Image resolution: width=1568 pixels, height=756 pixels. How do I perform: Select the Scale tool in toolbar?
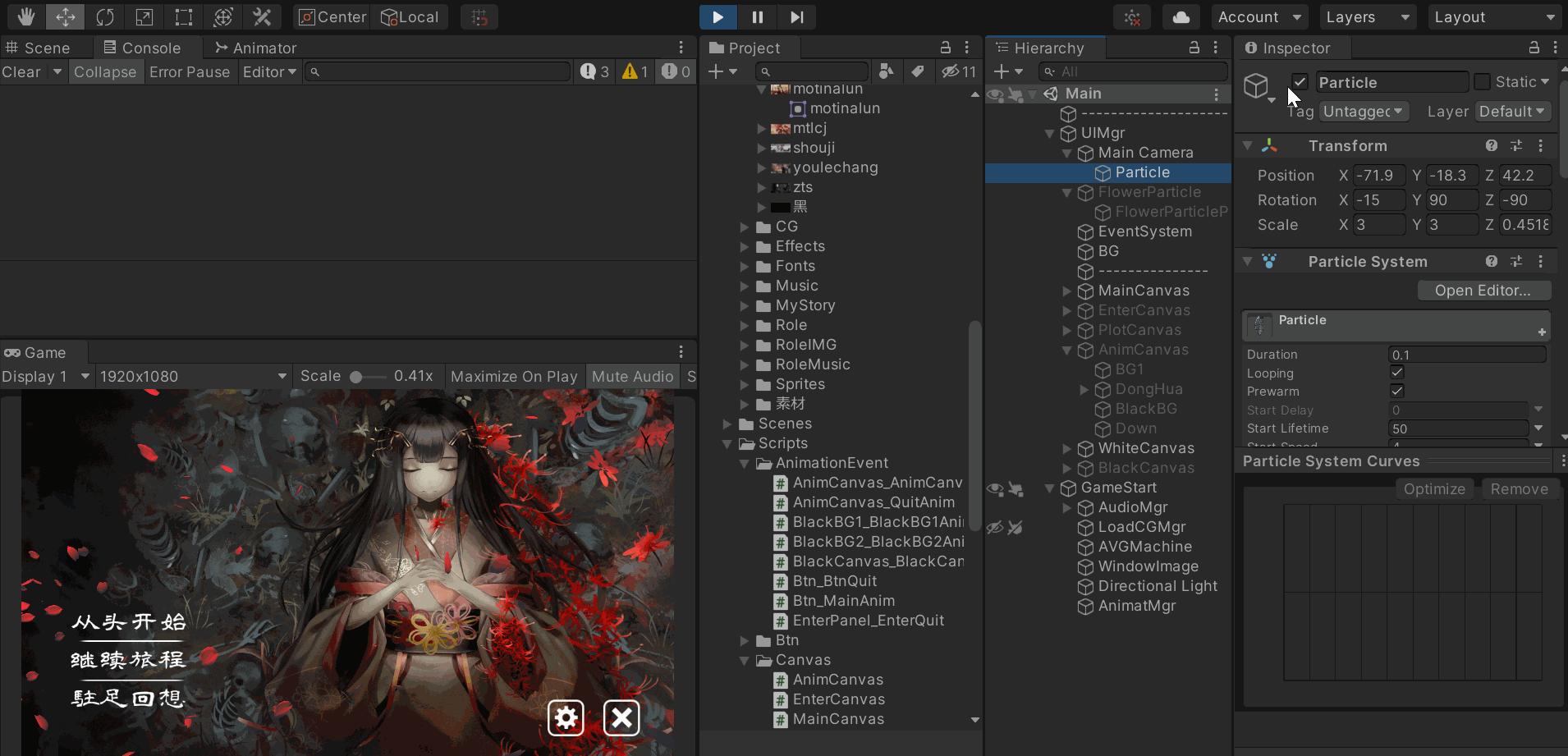(144, 16)
